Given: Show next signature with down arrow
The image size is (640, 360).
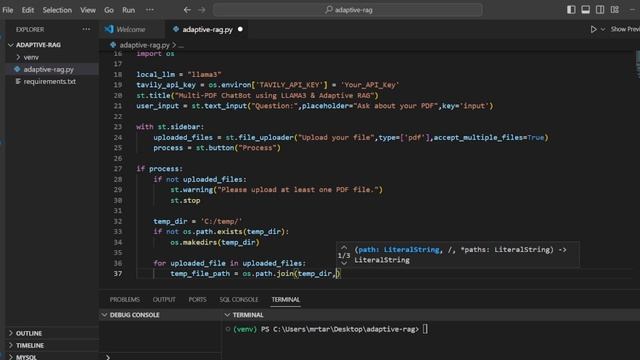Looking at the screenshot, I should [x=344, y=263].
